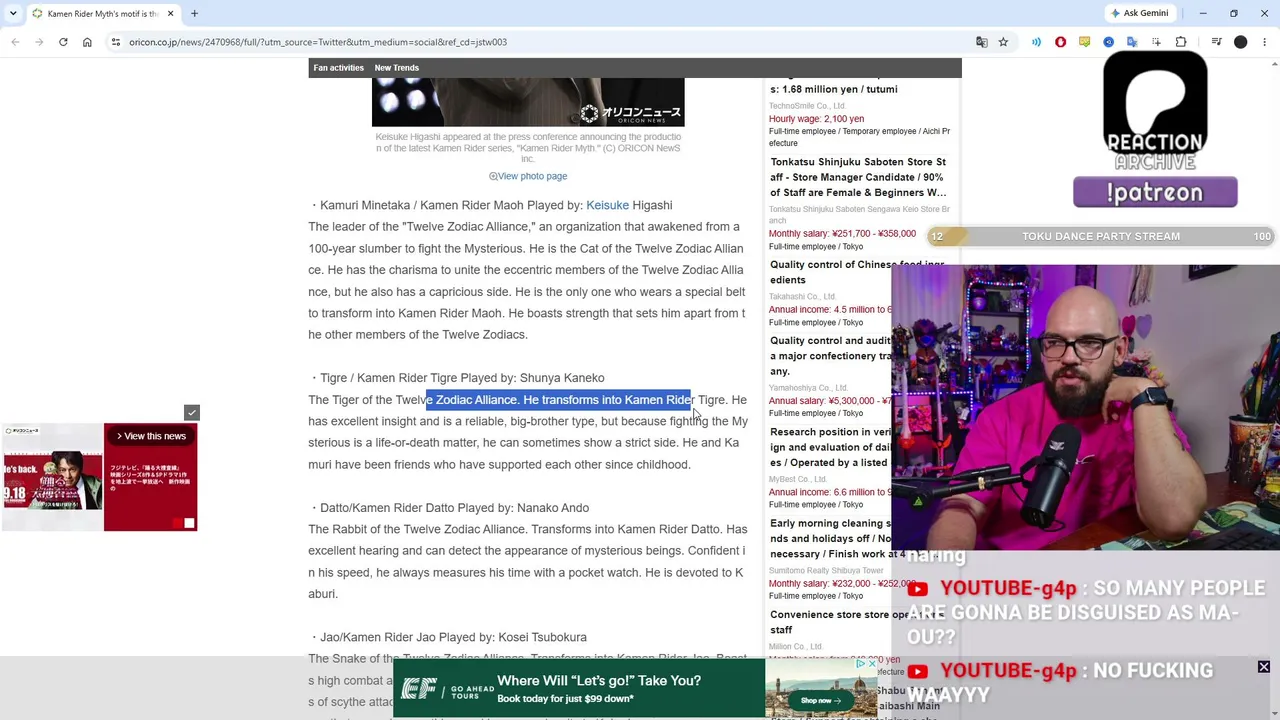Go back to the previous page
Screen dimensions: 1280x720
coord(15,42)
